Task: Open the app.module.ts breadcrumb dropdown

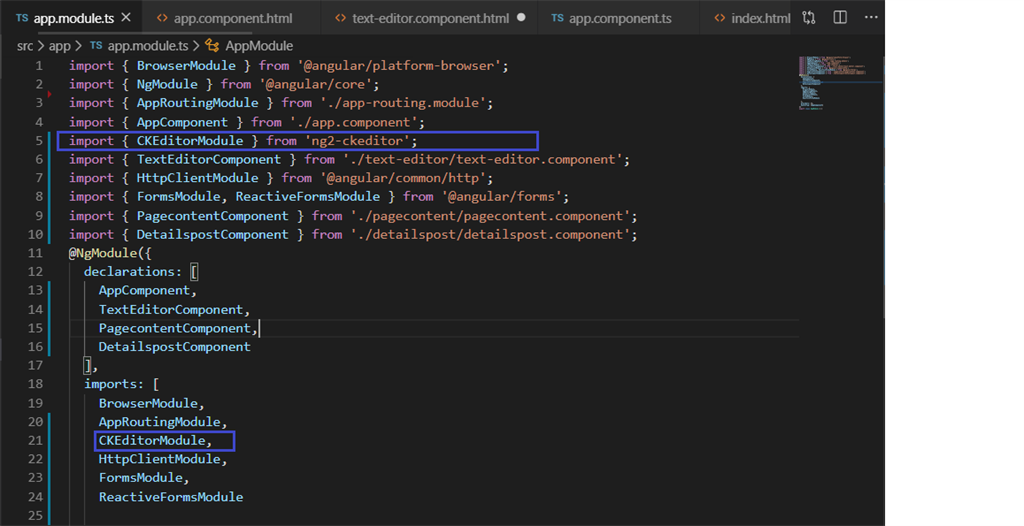Action: tap(148, 46)
